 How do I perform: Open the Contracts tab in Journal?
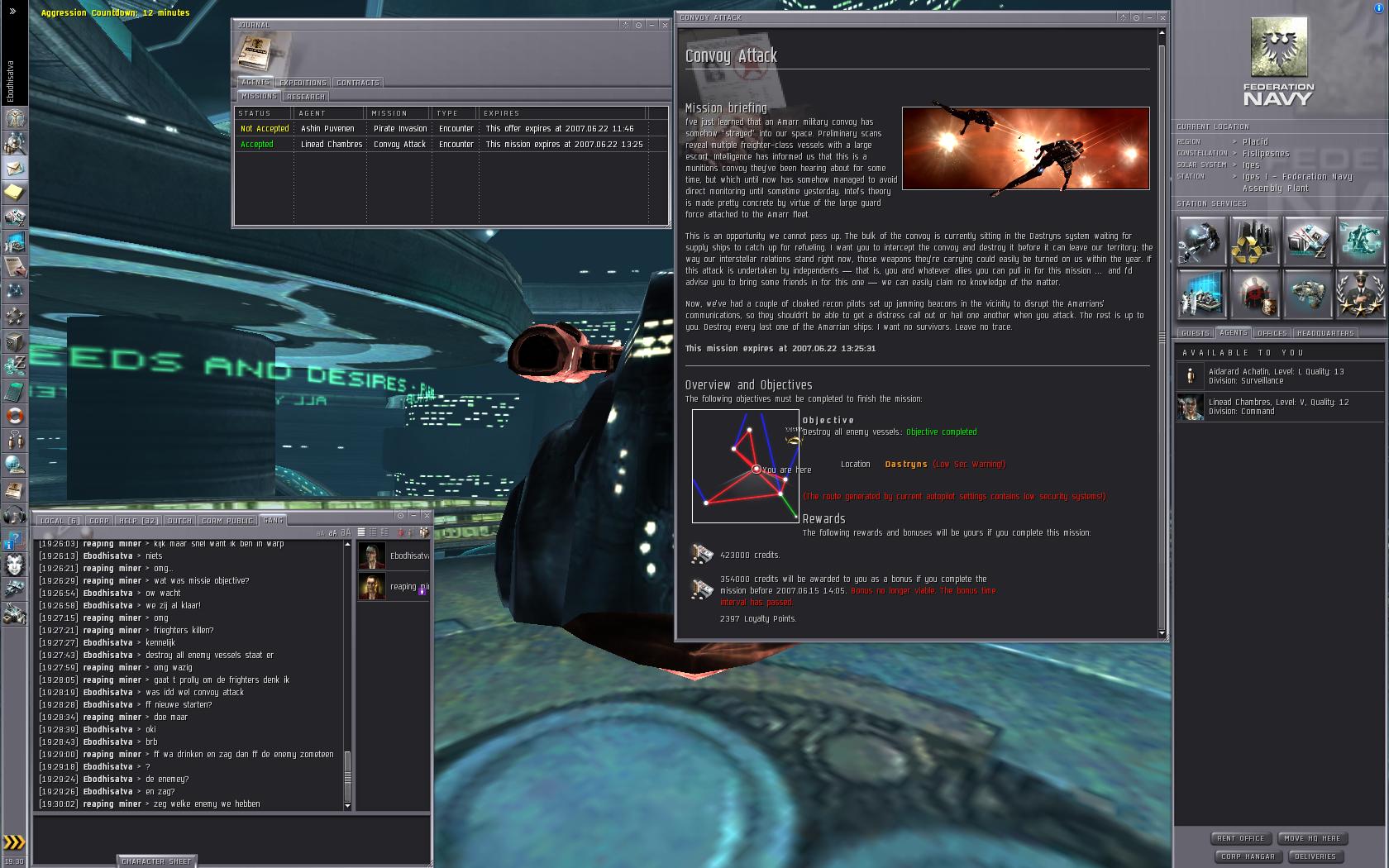[x=357, y=83]
